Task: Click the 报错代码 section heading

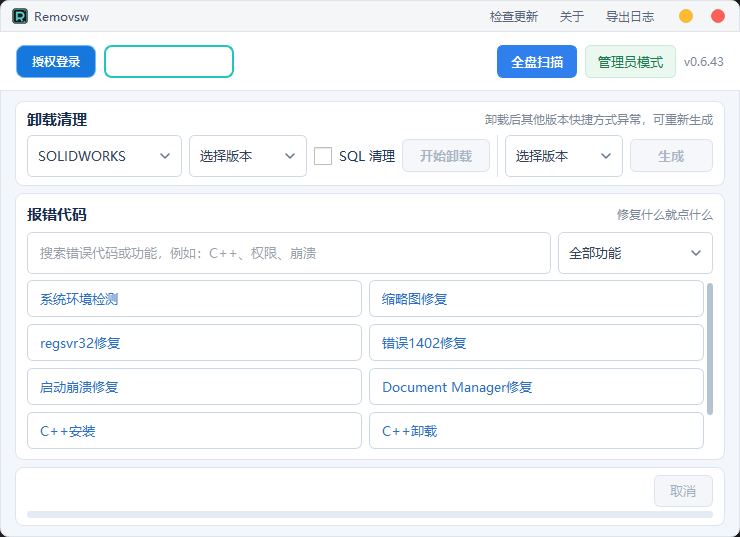Action: [x=57, y=215]
